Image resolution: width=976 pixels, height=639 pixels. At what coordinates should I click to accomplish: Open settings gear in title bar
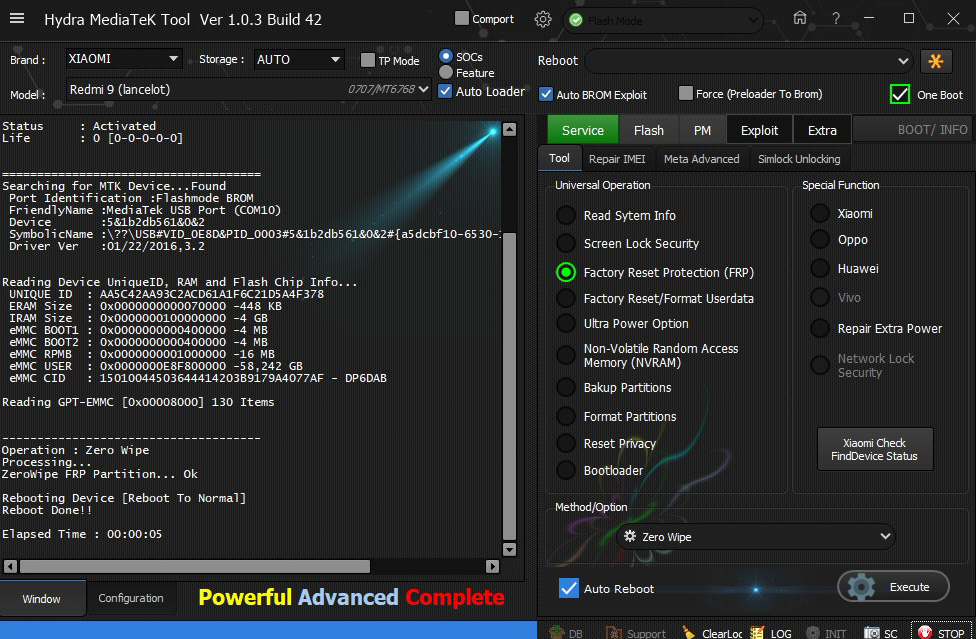coord(543,19)
